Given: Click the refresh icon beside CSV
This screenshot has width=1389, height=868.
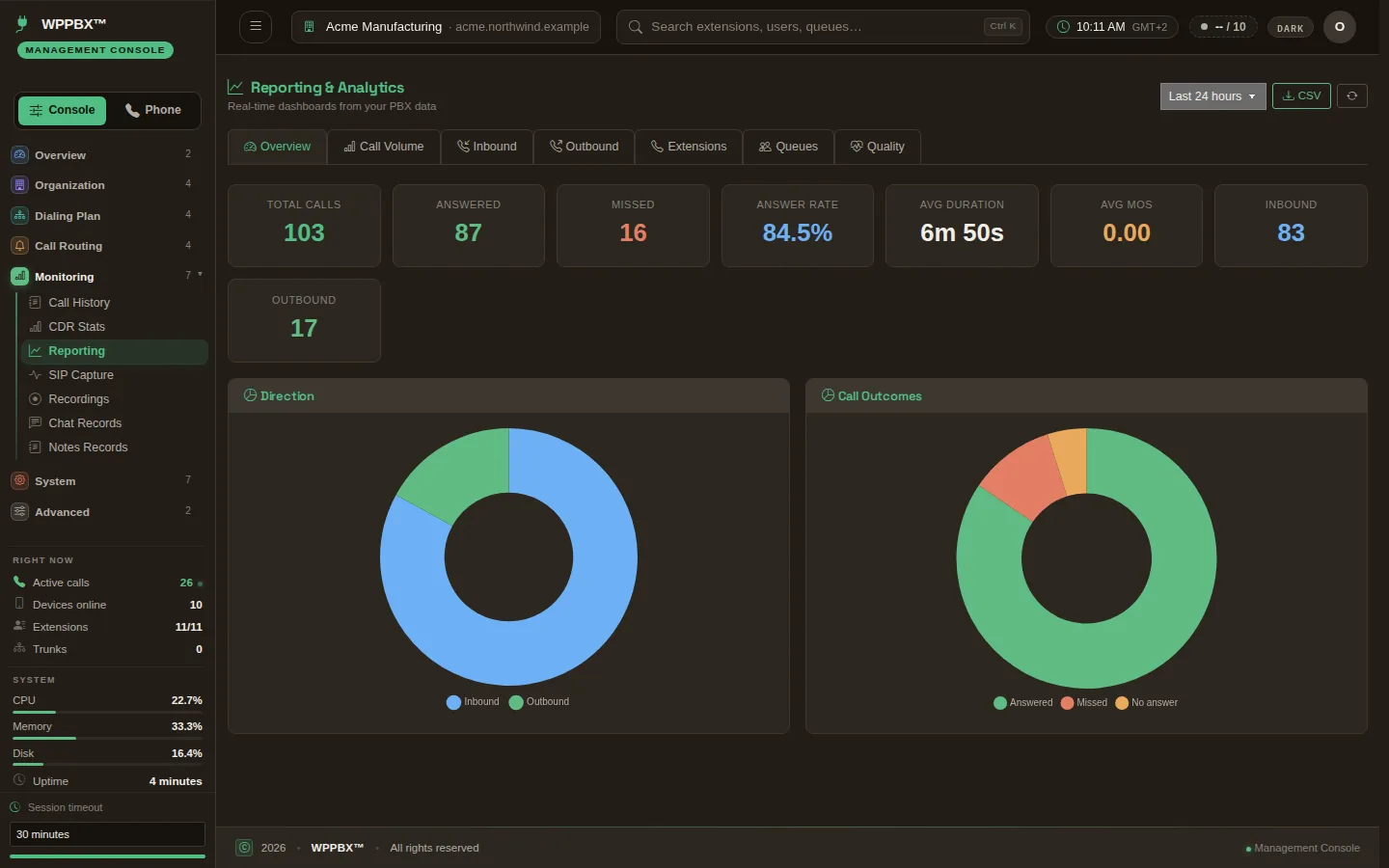Looking at the screenshot, I should (x=1352, y=95).
